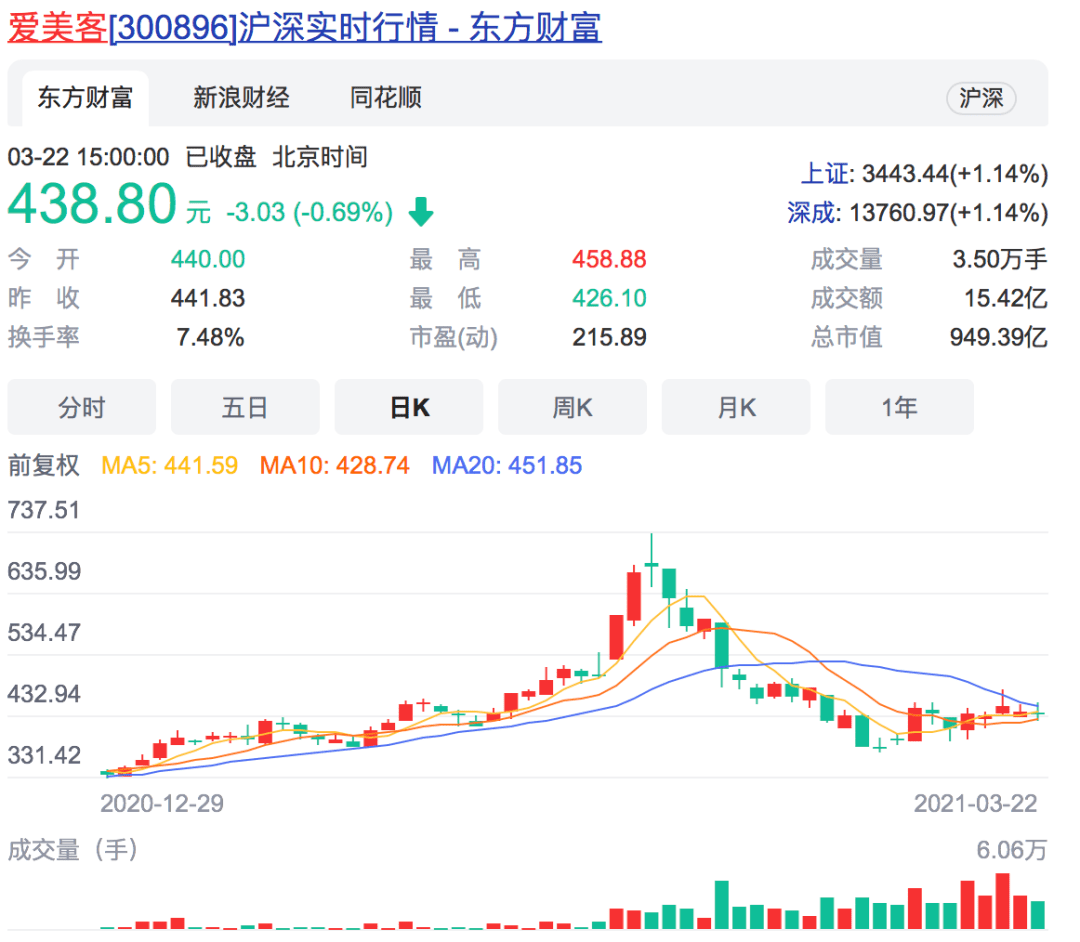
Task: Click the peak candlestick at chart top
Action: pyautogui.click(x=652, y=559)
